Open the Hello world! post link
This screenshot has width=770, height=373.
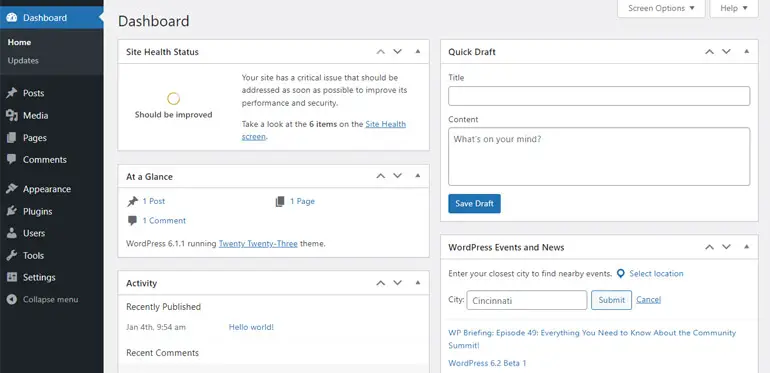click(x=251, y=327)
